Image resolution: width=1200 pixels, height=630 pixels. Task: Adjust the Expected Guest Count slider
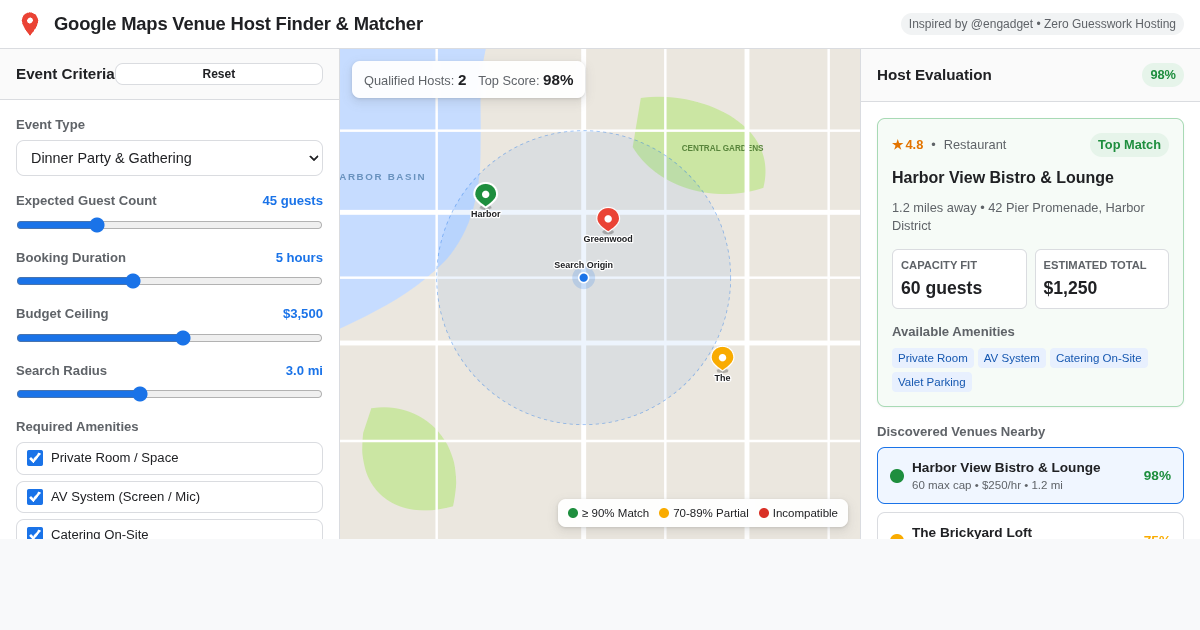click(x=169, y=225)
